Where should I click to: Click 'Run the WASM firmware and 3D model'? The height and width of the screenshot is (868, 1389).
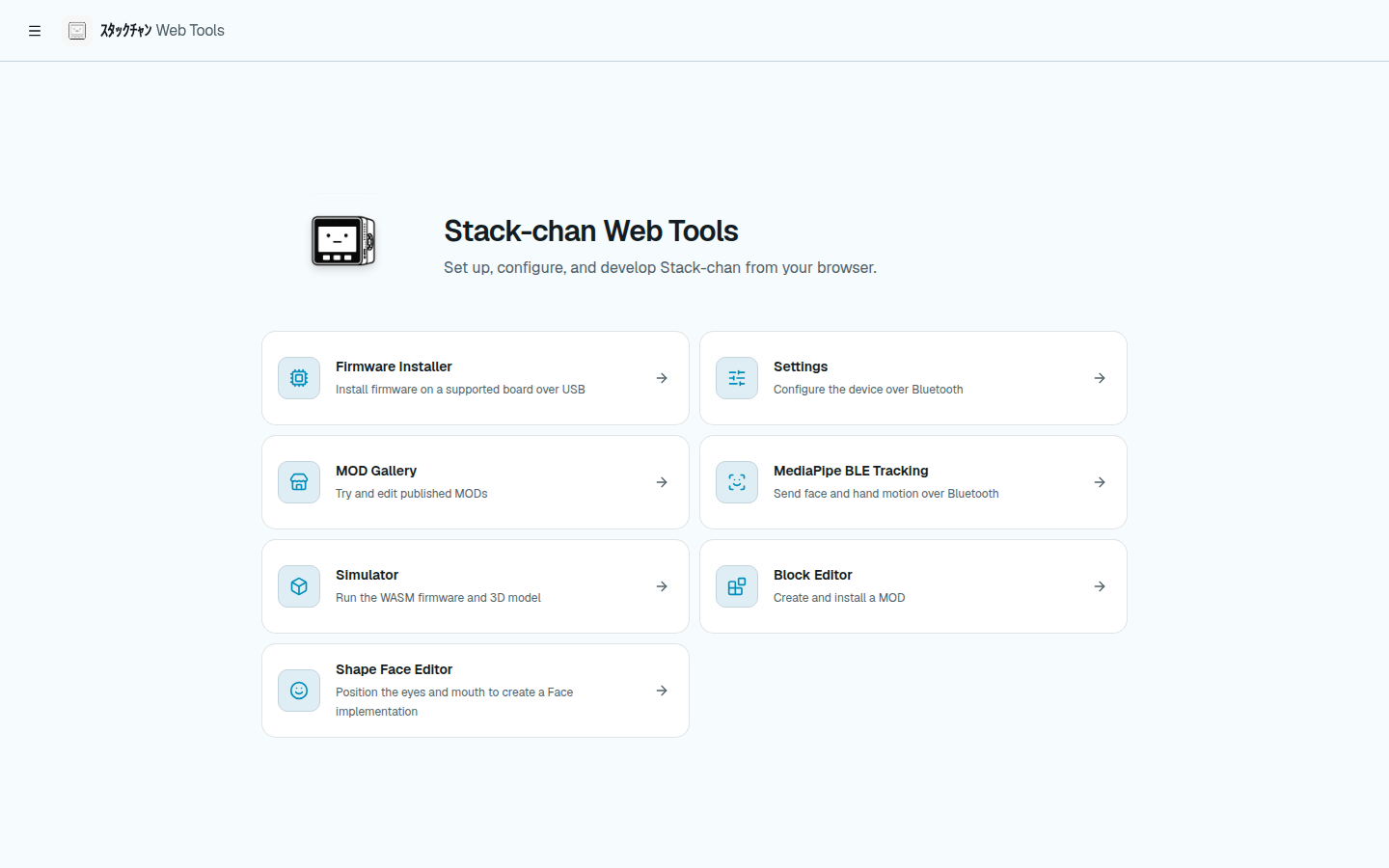438,598
